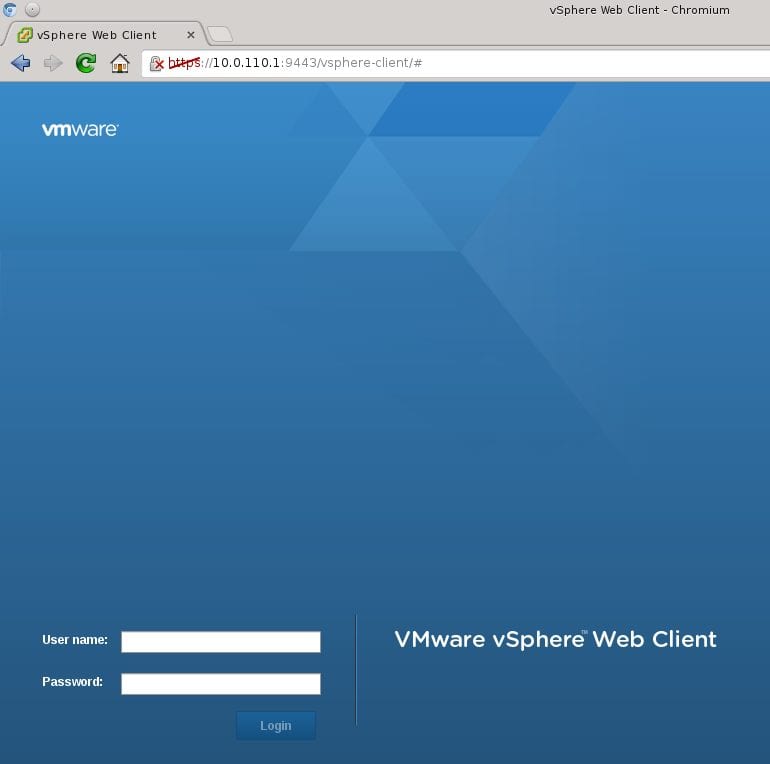Click the User name field

pos(221,642)
